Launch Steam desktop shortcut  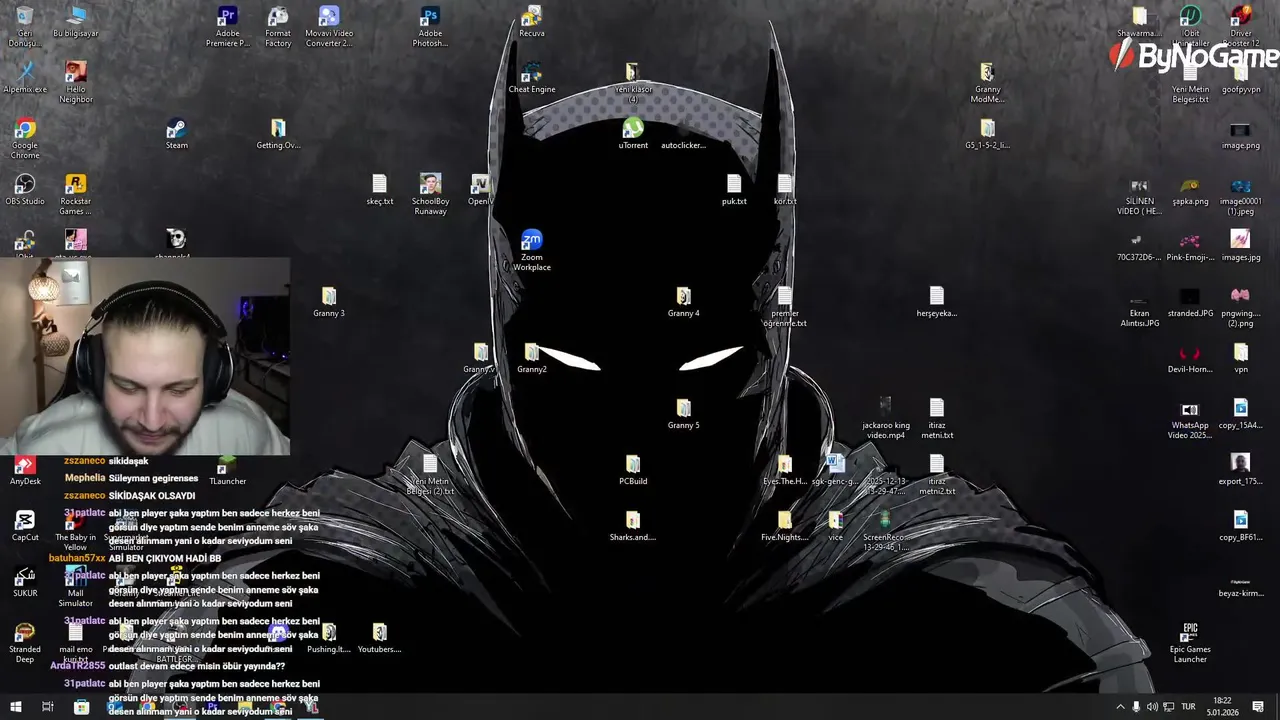coord(177,134)
